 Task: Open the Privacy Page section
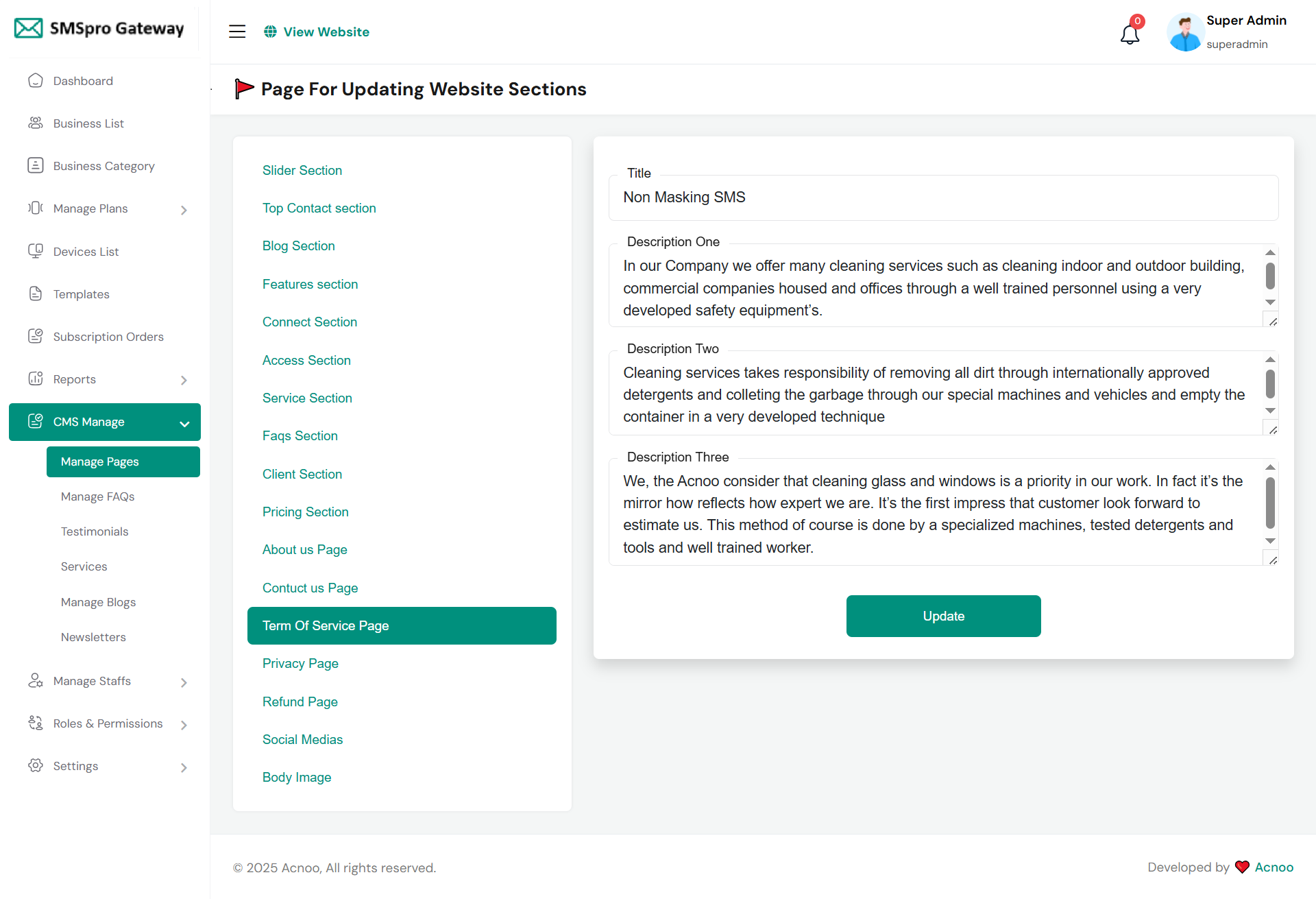(300, 664)
